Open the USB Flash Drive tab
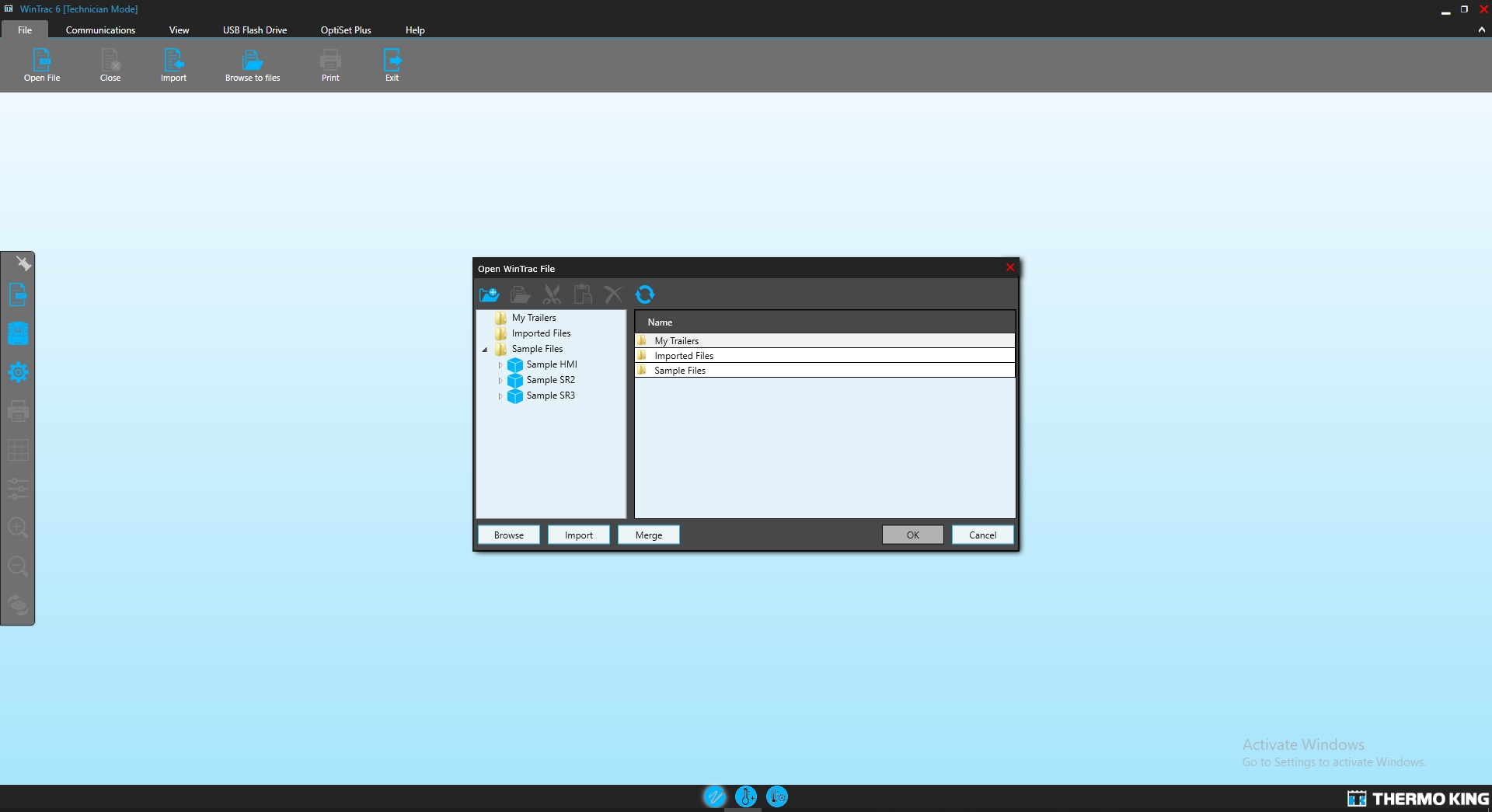The height and width of the screenshot is (812, 1492). pyautogui.click(x=255, y=30)
